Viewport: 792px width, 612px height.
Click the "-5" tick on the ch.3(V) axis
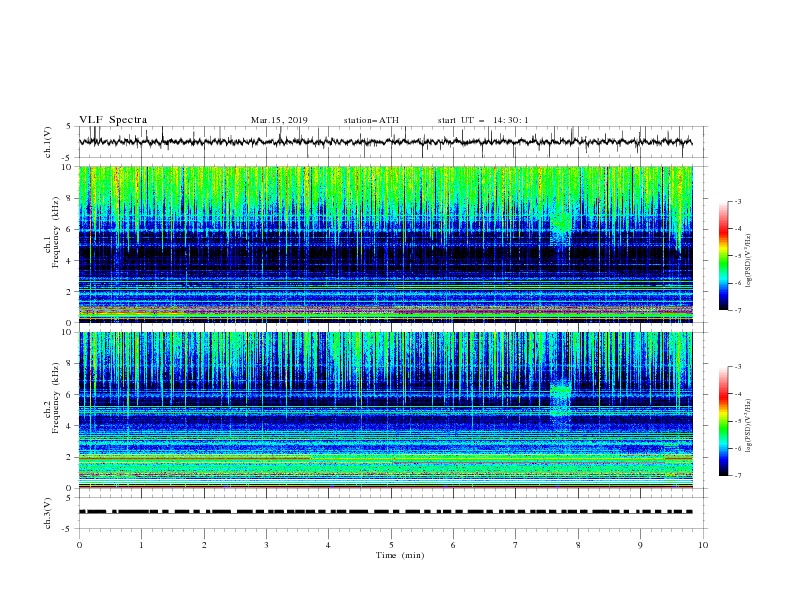click(x=68, y=529)
